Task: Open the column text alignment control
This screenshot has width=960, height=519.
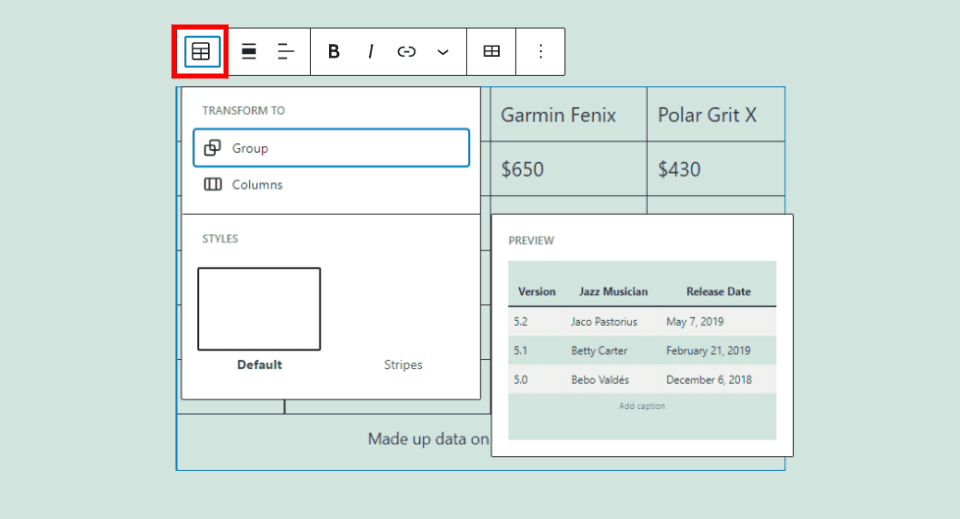Action: click(x=287, y=52)
